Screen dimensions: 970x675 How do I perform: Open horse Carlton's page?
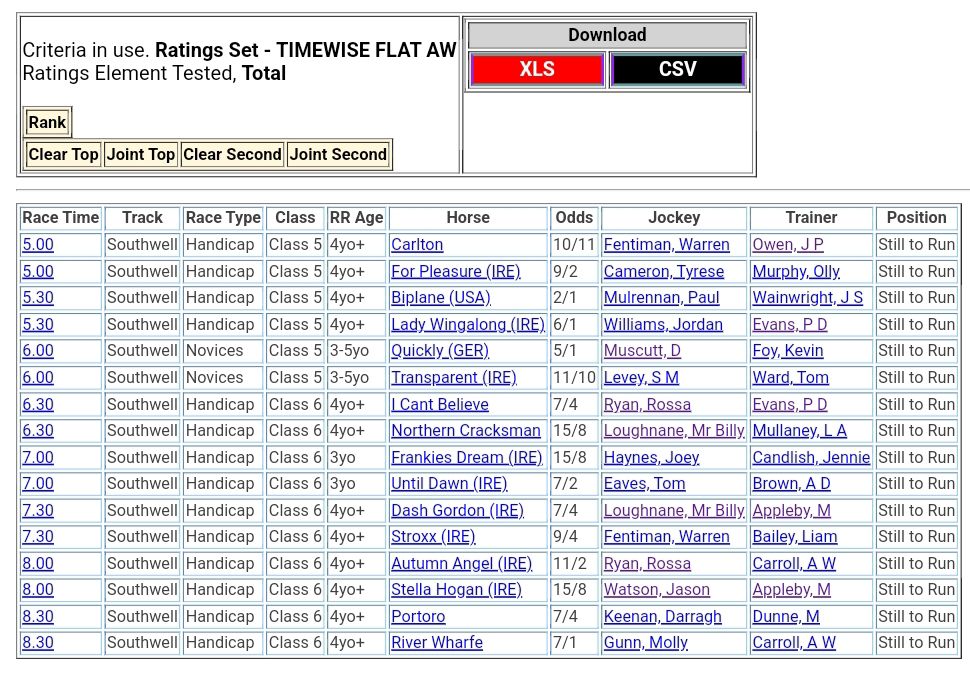tap(417, 245)
